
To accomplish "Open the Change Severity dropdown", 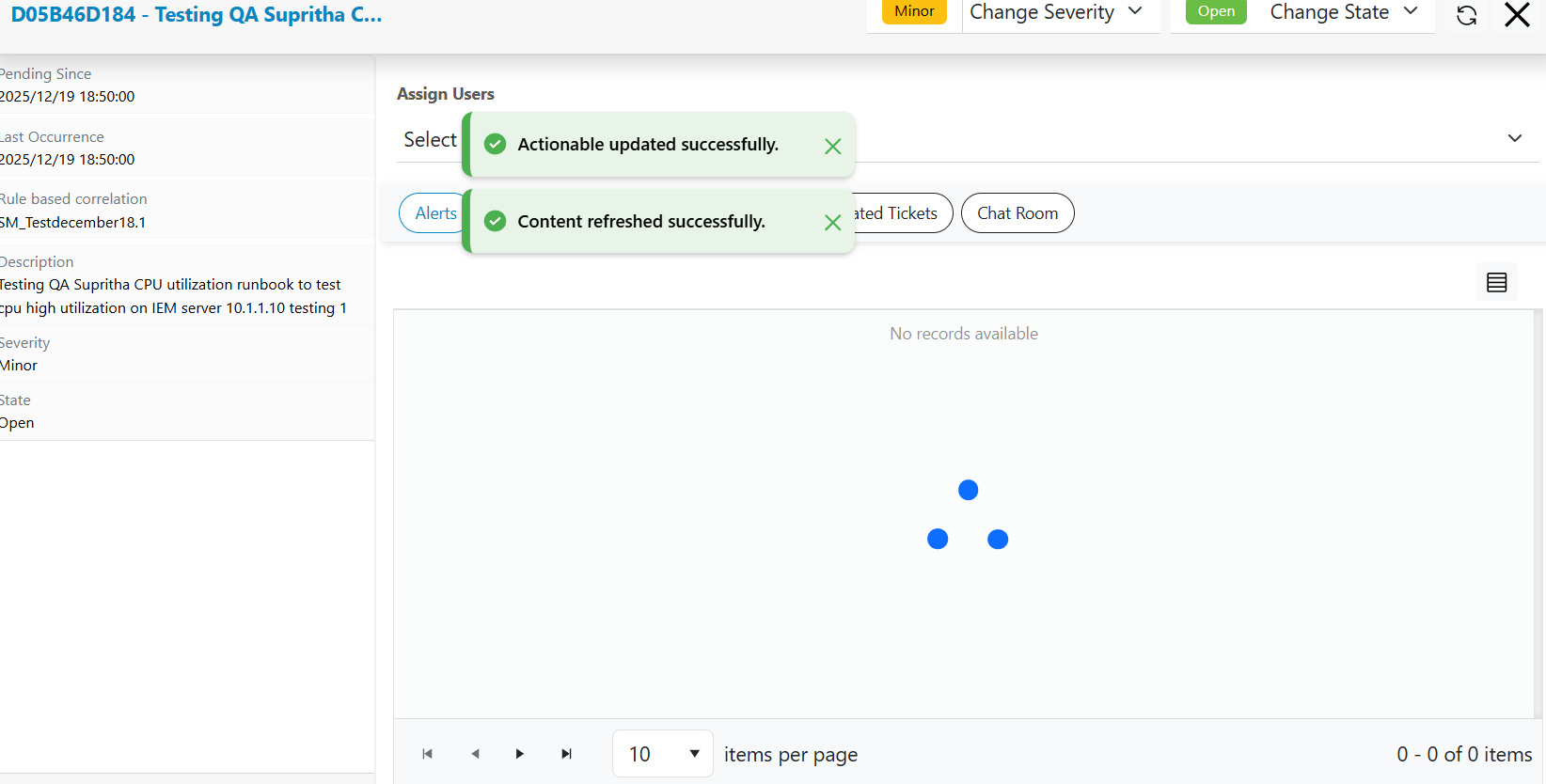I will (1056, 12).
